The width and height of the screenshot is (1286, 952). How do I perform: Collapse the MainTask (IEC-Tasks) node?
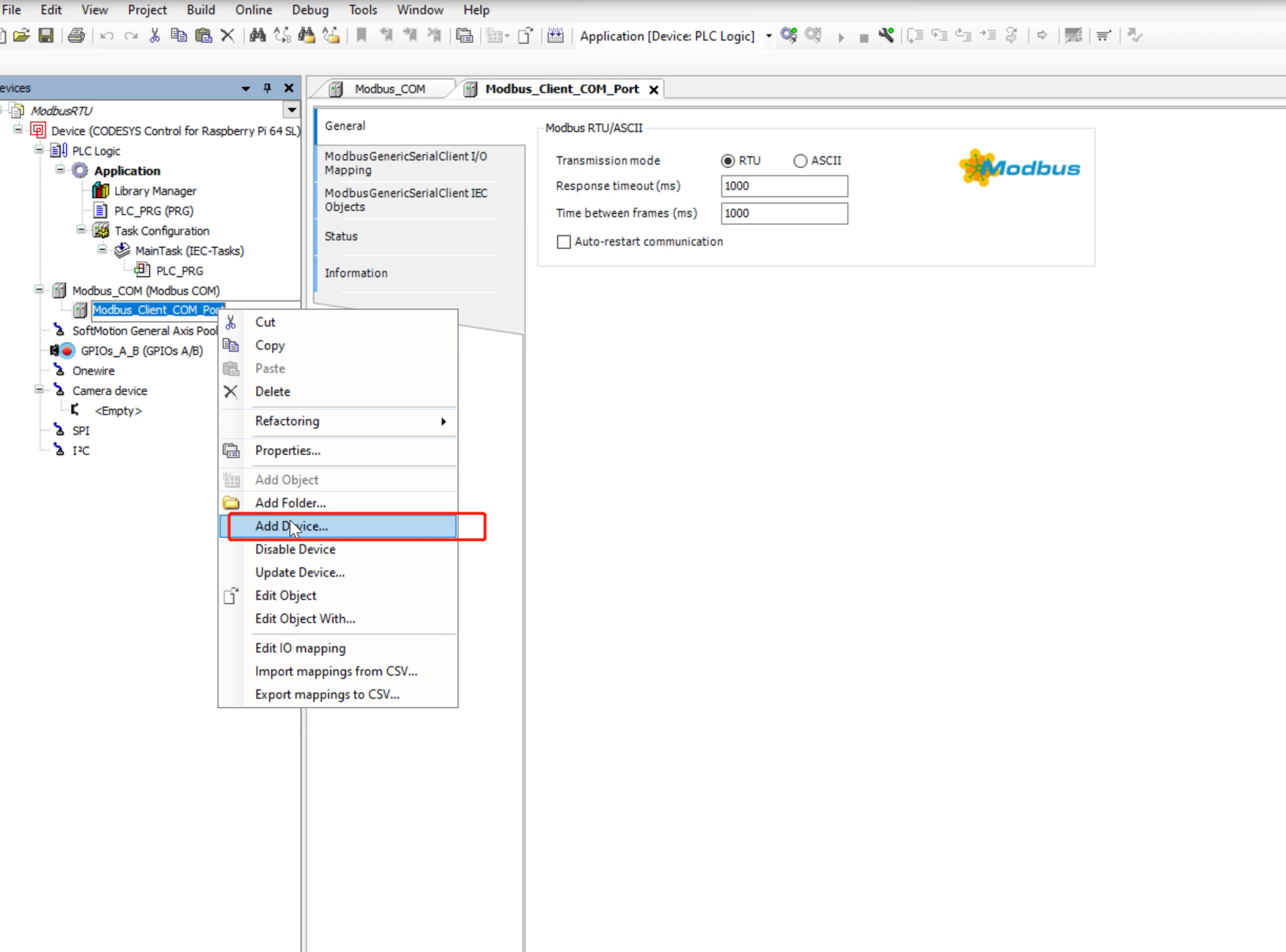pos(102,250)
